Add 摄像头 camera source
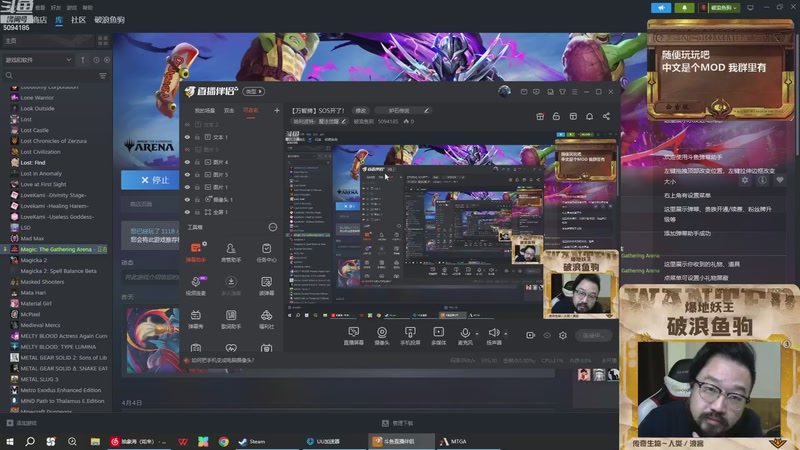This screenshot has height=450, width=800. pyautogui.click(x=382, y=336)
